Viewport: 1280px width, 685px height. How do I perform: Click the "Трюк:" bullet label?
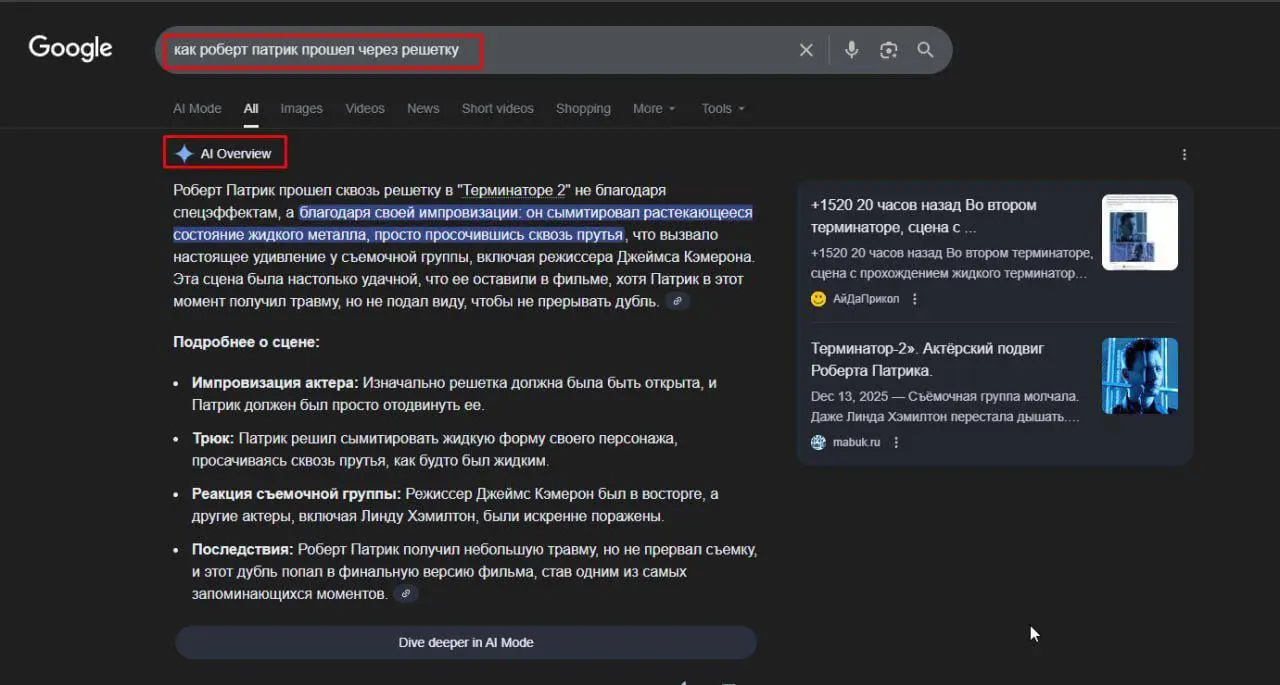tap(213, 438)
